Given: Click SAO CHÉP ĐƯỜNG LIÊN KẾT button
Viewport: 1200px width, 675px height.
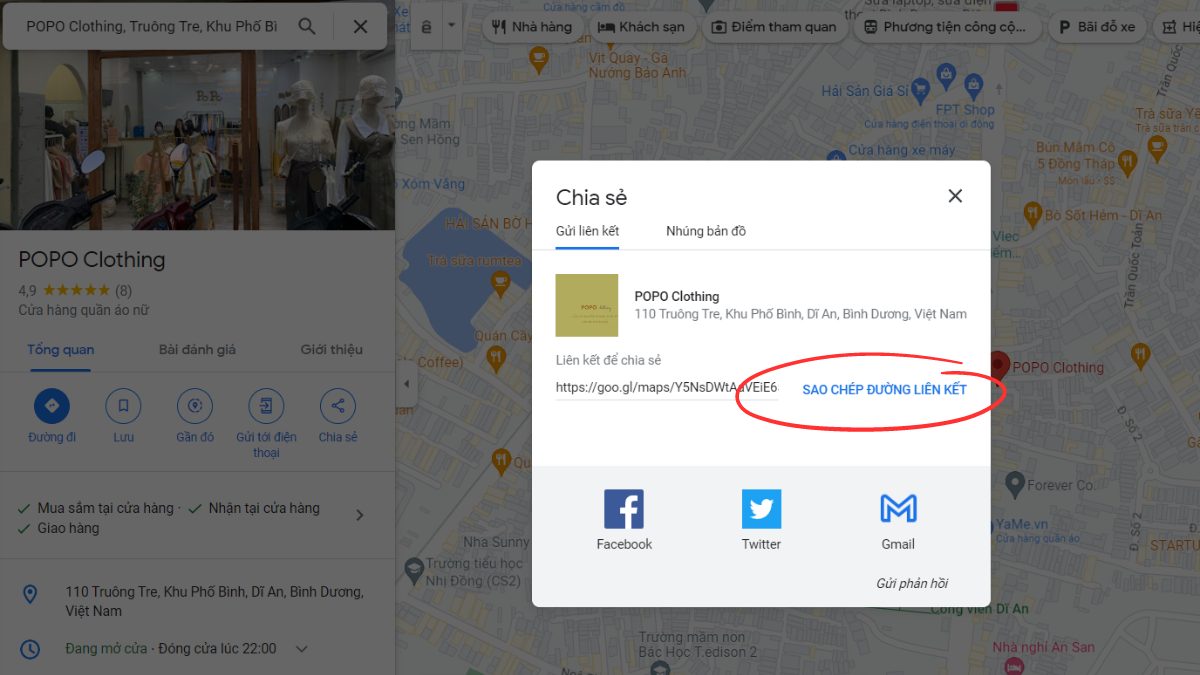Looking at the screenshot, I should 884,389.
